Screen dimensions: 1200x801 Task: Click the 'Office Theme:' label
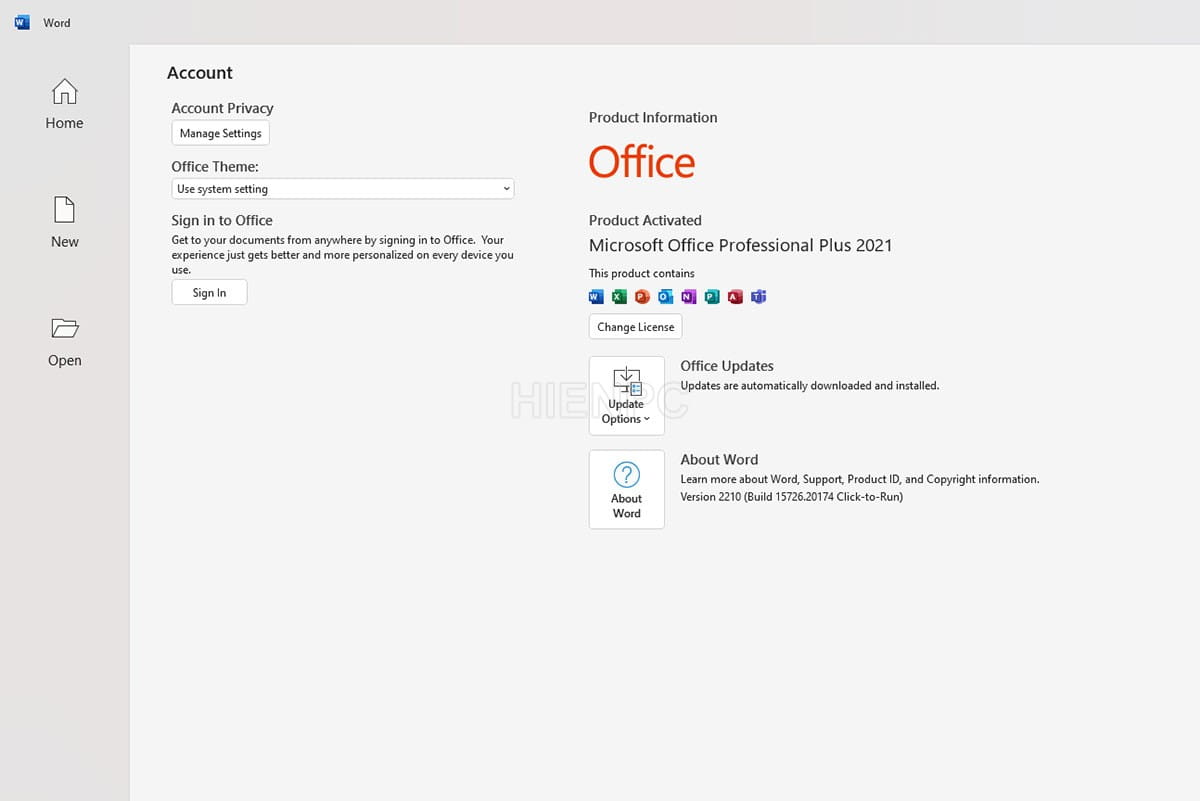pos(215,166)
